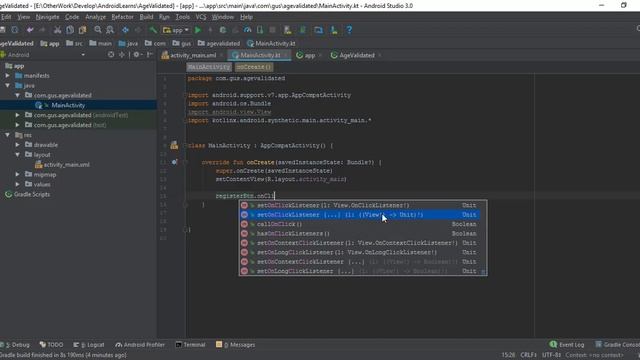This screenshot has height=360, width=640.
Task: Choose setOnLongClickListener(l: View.OnLongClickListener!) suggestion
Action: point(359,252)
